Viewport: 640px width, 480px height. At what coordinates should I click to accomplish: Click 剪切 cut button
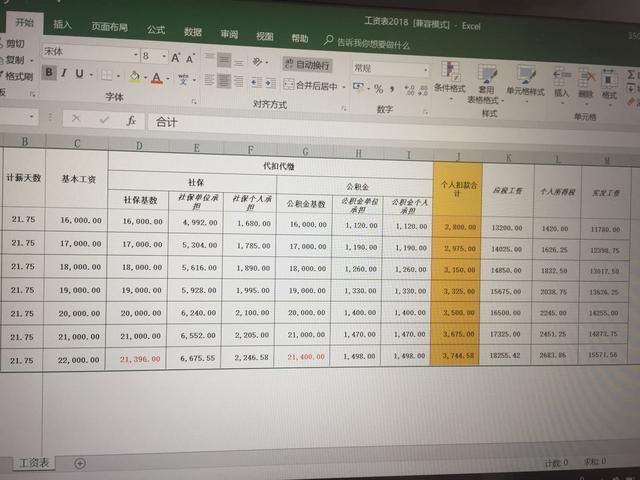(x=13, y=44)
